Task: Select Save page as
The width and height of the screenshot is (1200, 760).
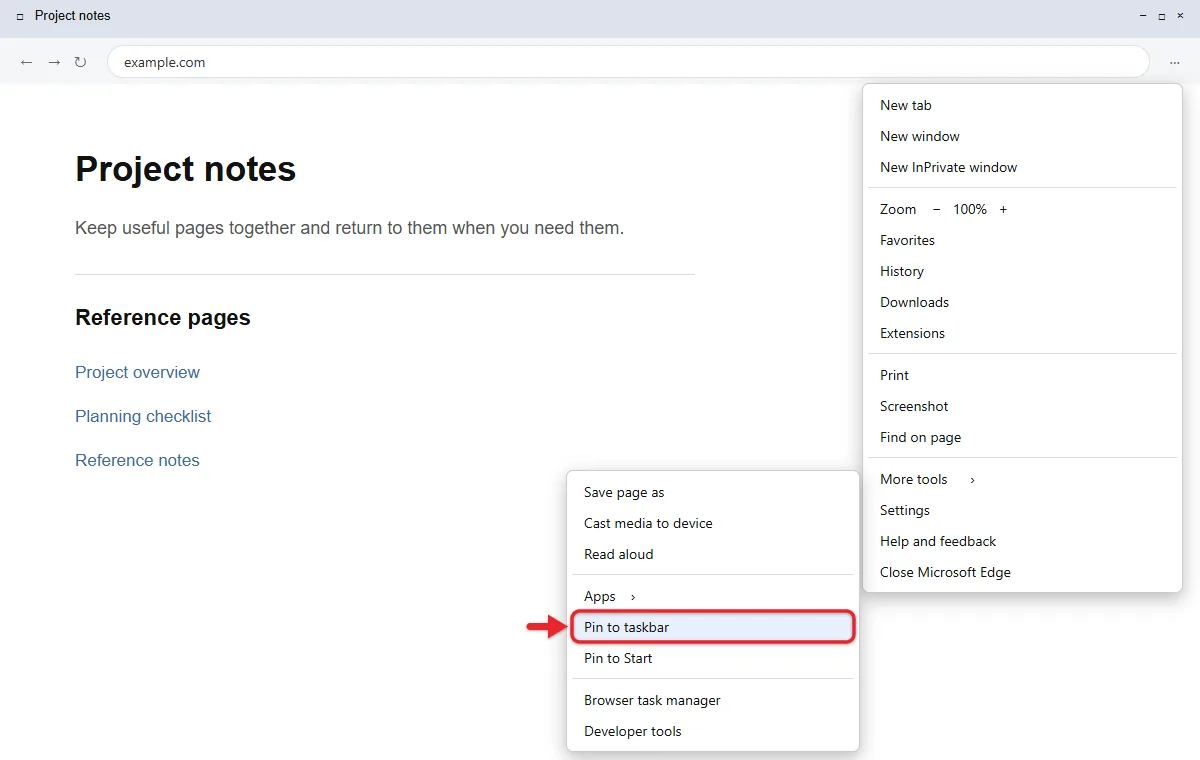Action: pyautogui.click(x=713, y=492)
